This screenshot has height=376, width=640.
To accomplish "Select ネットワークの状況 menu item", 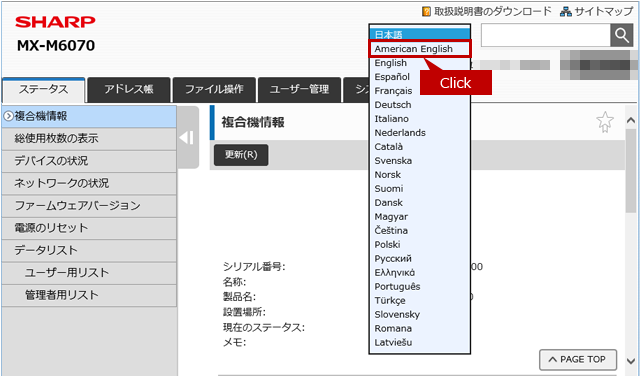I will point(89,183).
